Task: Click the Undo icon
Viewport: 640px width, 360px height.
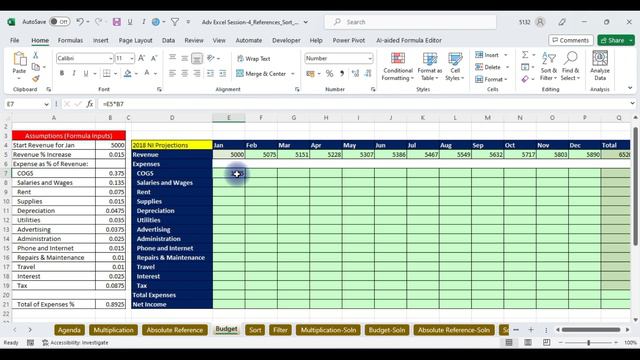Action: [80, 22]
